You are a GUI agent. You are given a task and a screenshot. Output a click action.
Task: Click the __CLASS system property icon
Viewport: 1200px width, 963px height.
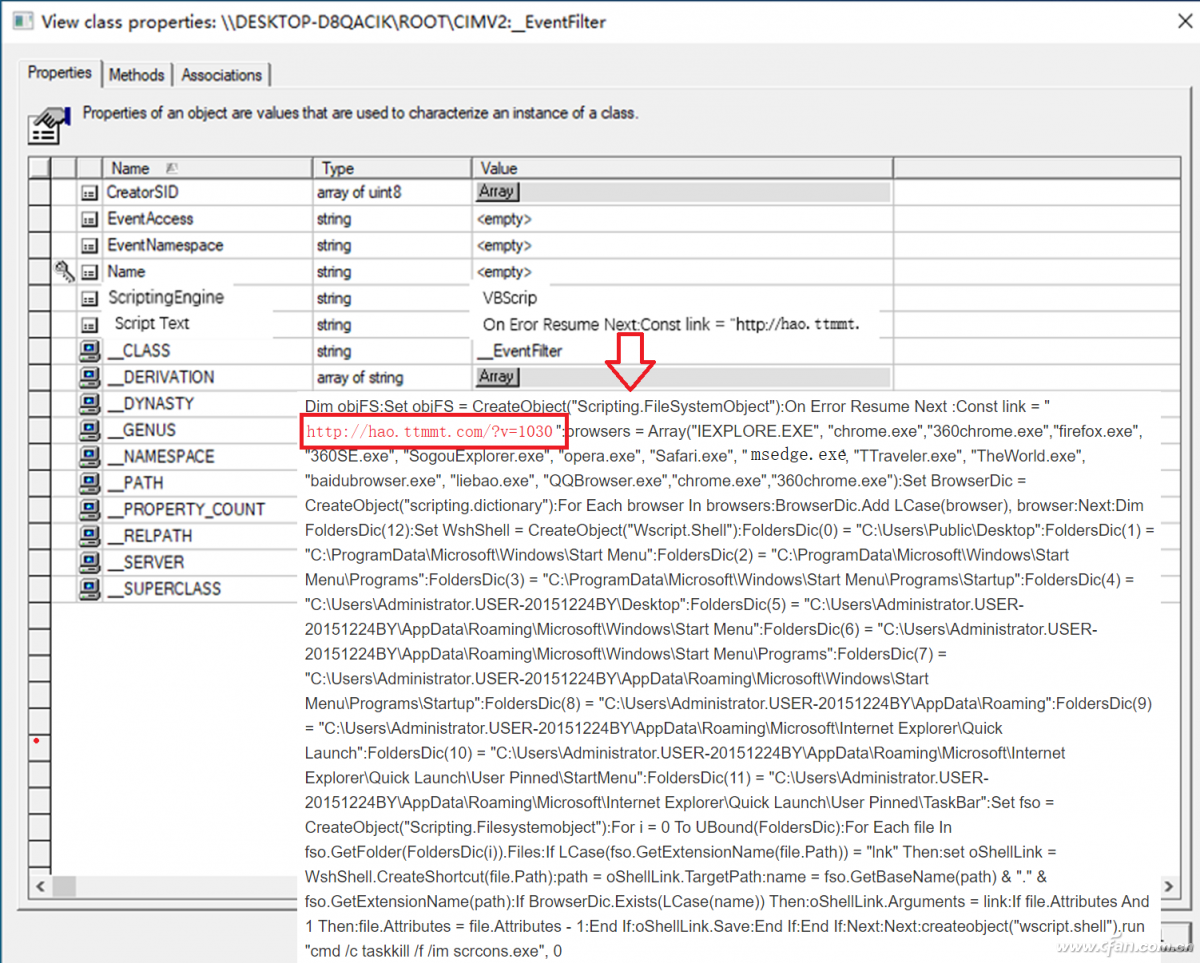(x=89, y=351)
